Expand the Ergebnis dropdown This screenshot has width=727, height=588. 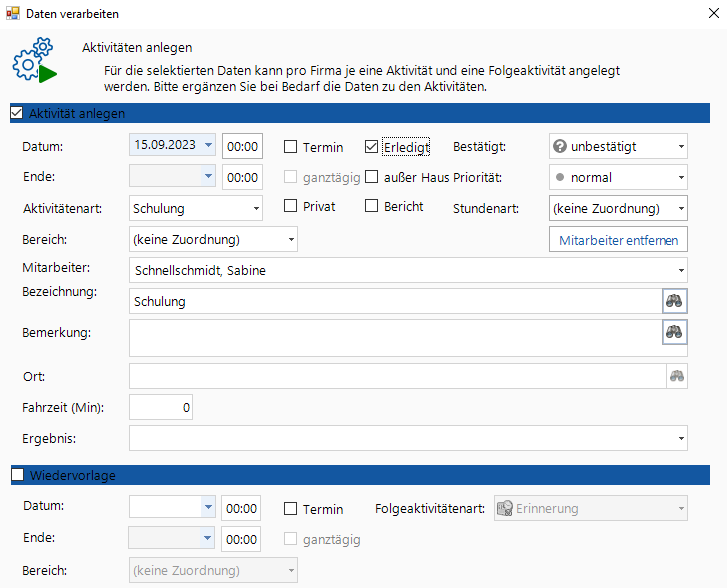(x=680, y=438)
